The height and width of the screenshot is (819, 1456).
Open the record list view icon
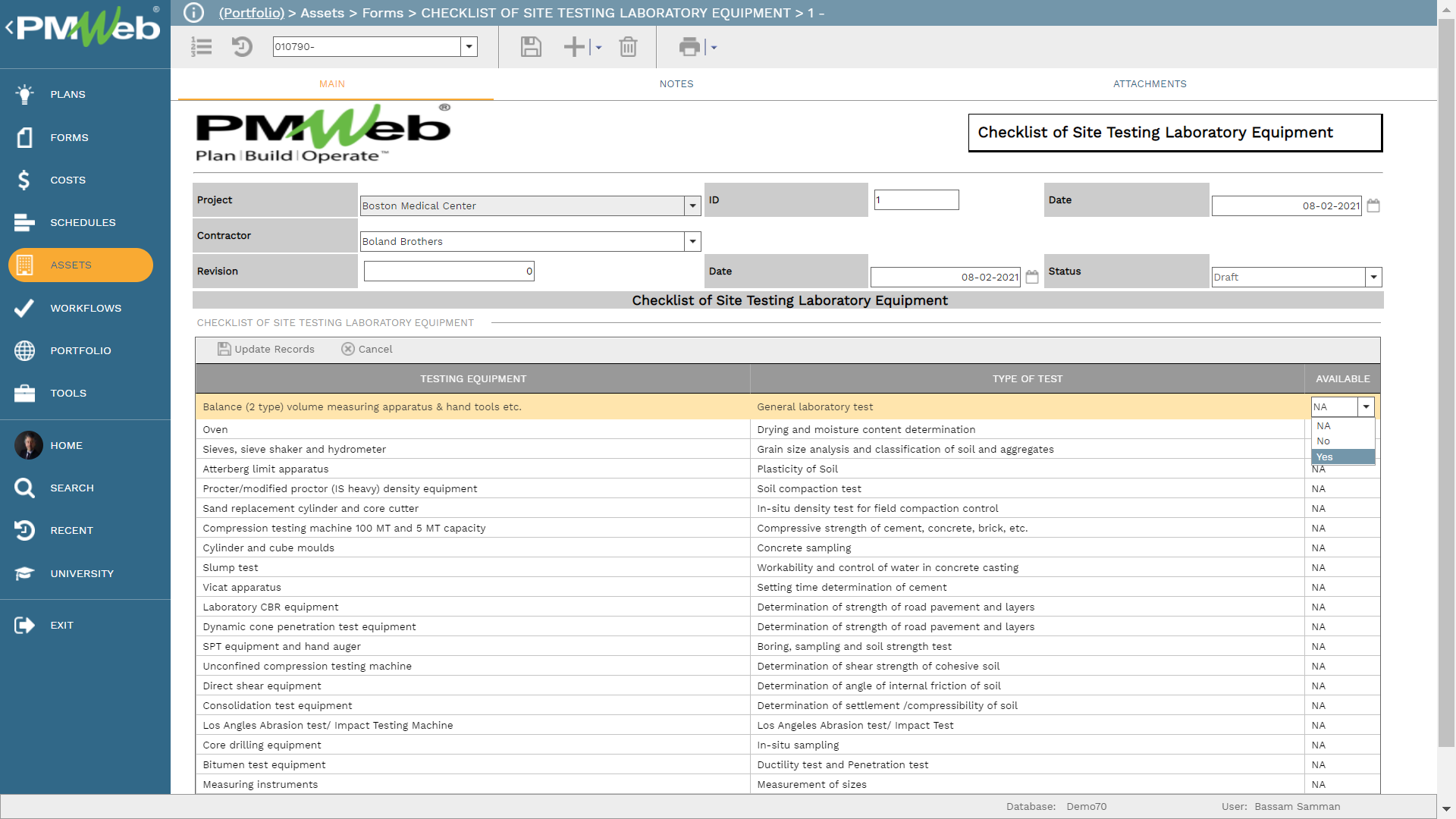pyautogui.click(x=202, y=47)
